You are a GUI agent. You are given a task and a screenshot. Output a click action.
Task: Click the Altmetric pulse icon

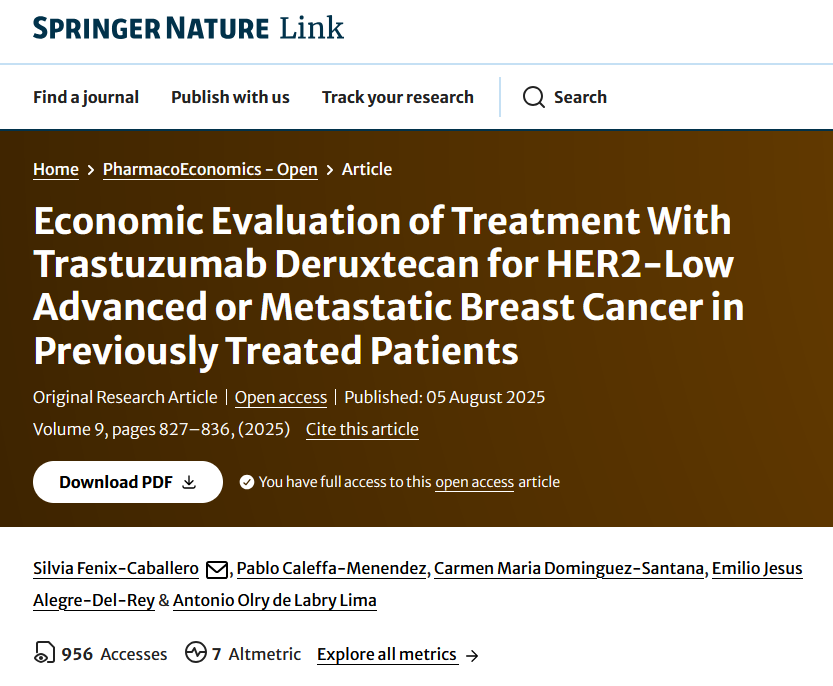click(196, 654)
